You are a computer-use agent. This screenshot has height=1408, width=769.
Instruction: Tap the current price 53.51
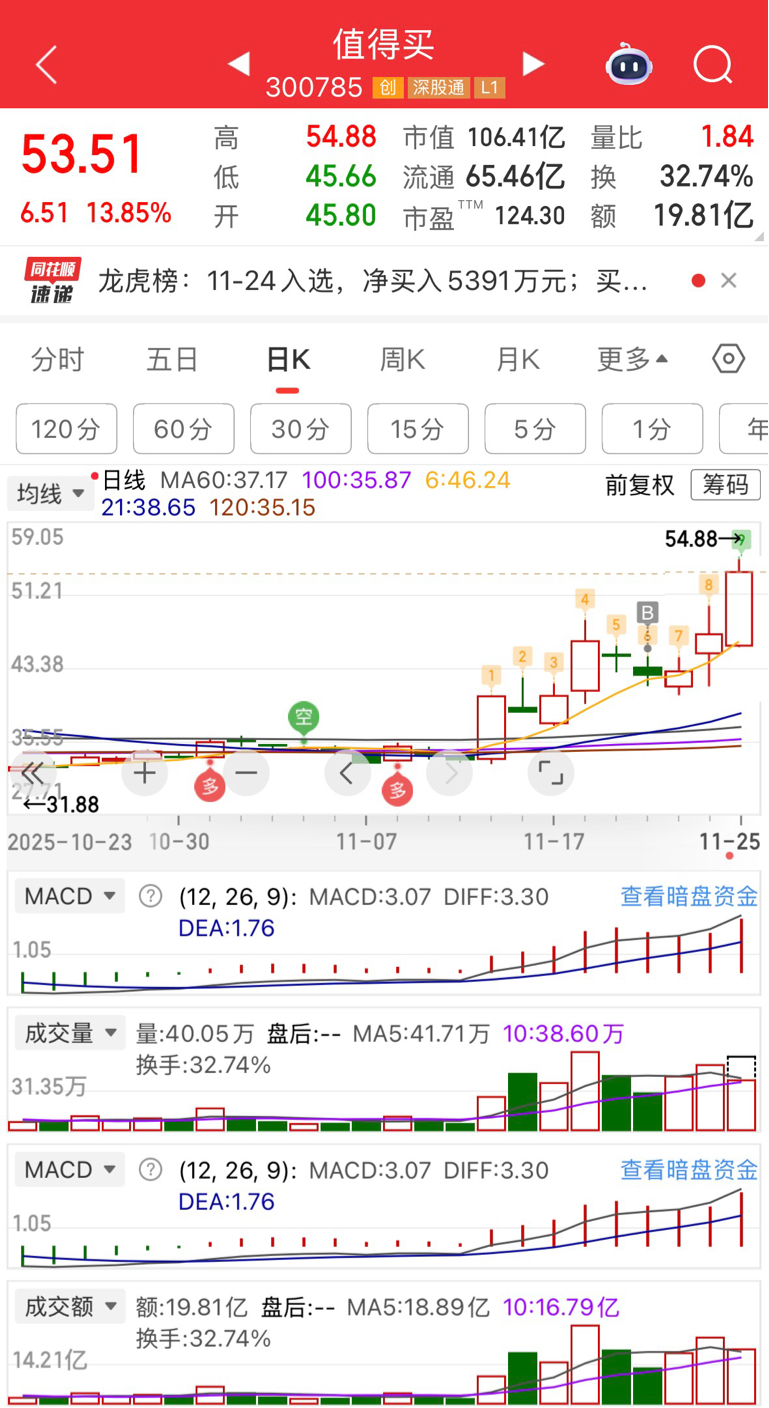pos(83,155)
